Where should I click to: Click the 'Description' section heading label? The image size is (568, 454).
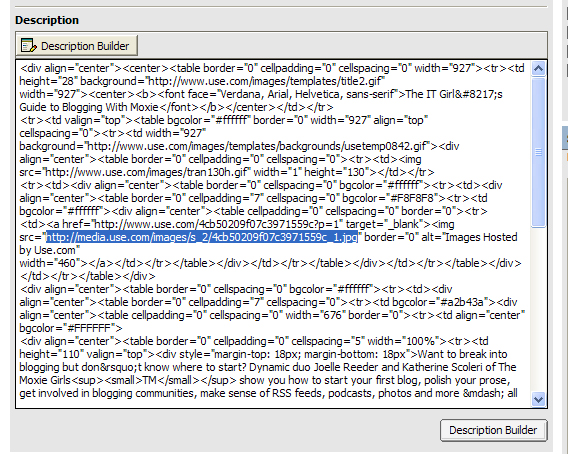[47, 20]
